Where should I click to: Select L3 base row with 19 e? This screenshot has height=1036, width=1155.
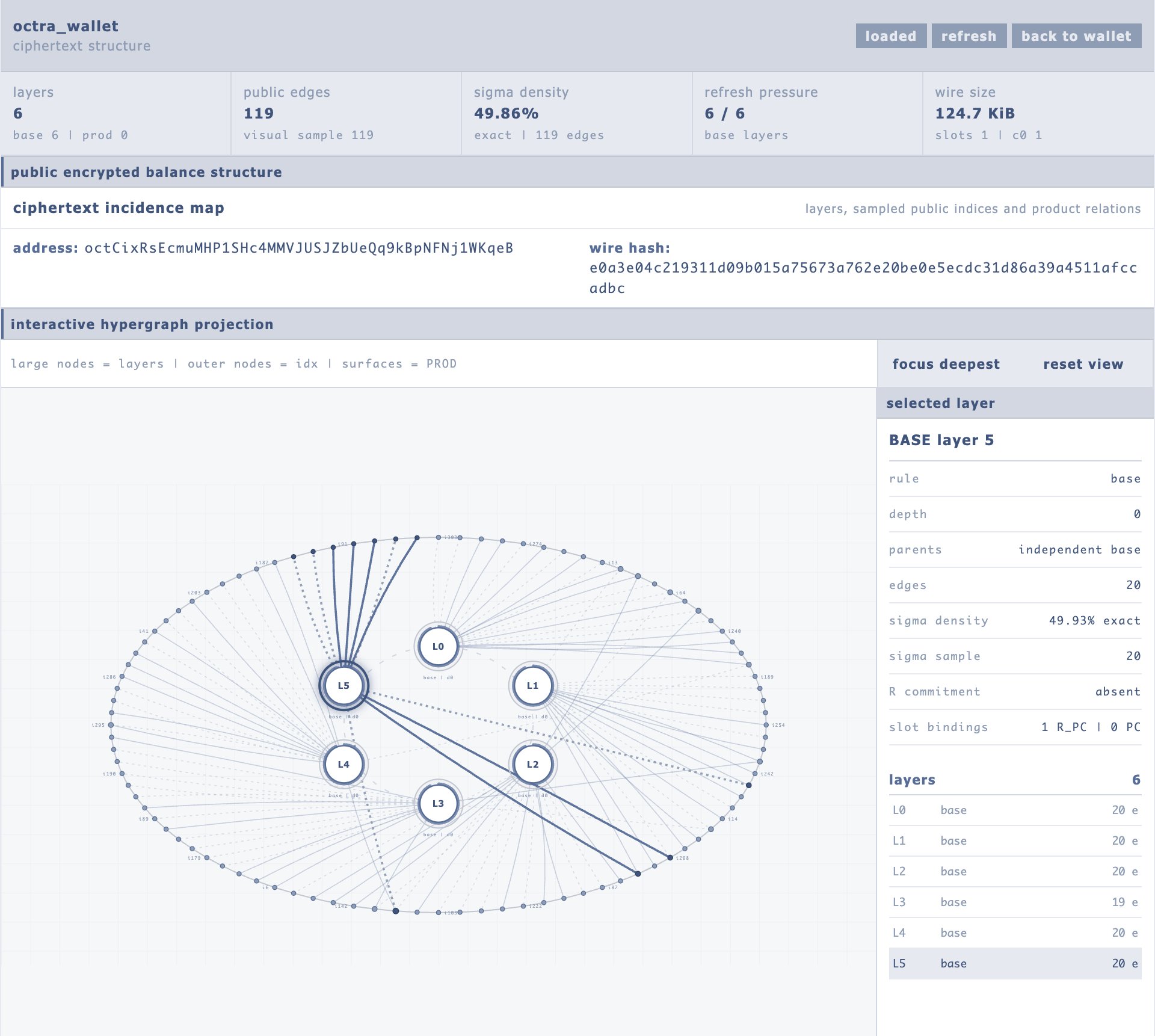(x=1015, y=902)
